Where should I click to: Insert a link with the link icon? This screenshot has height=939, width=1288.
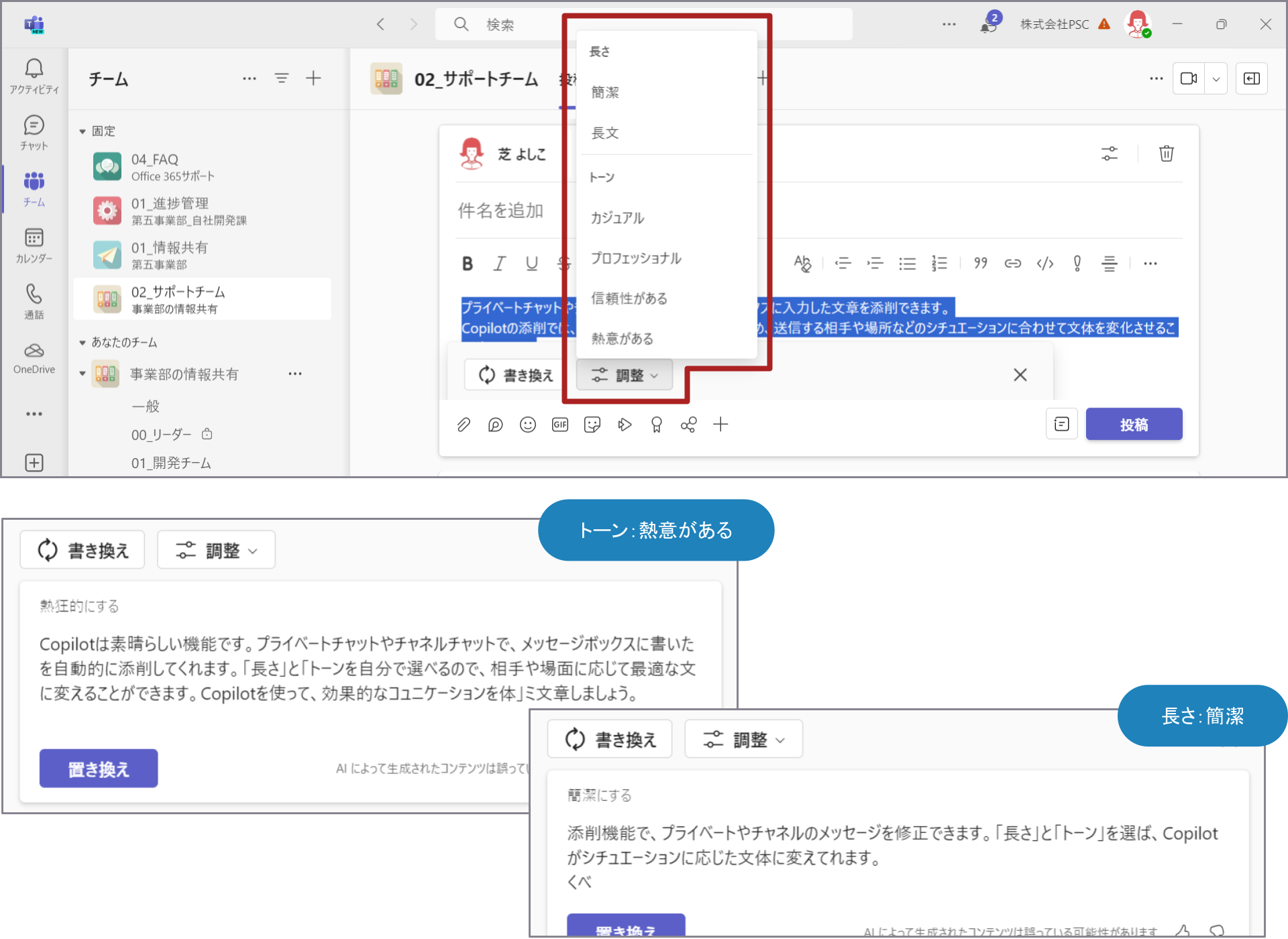[x=1012, y=264]
